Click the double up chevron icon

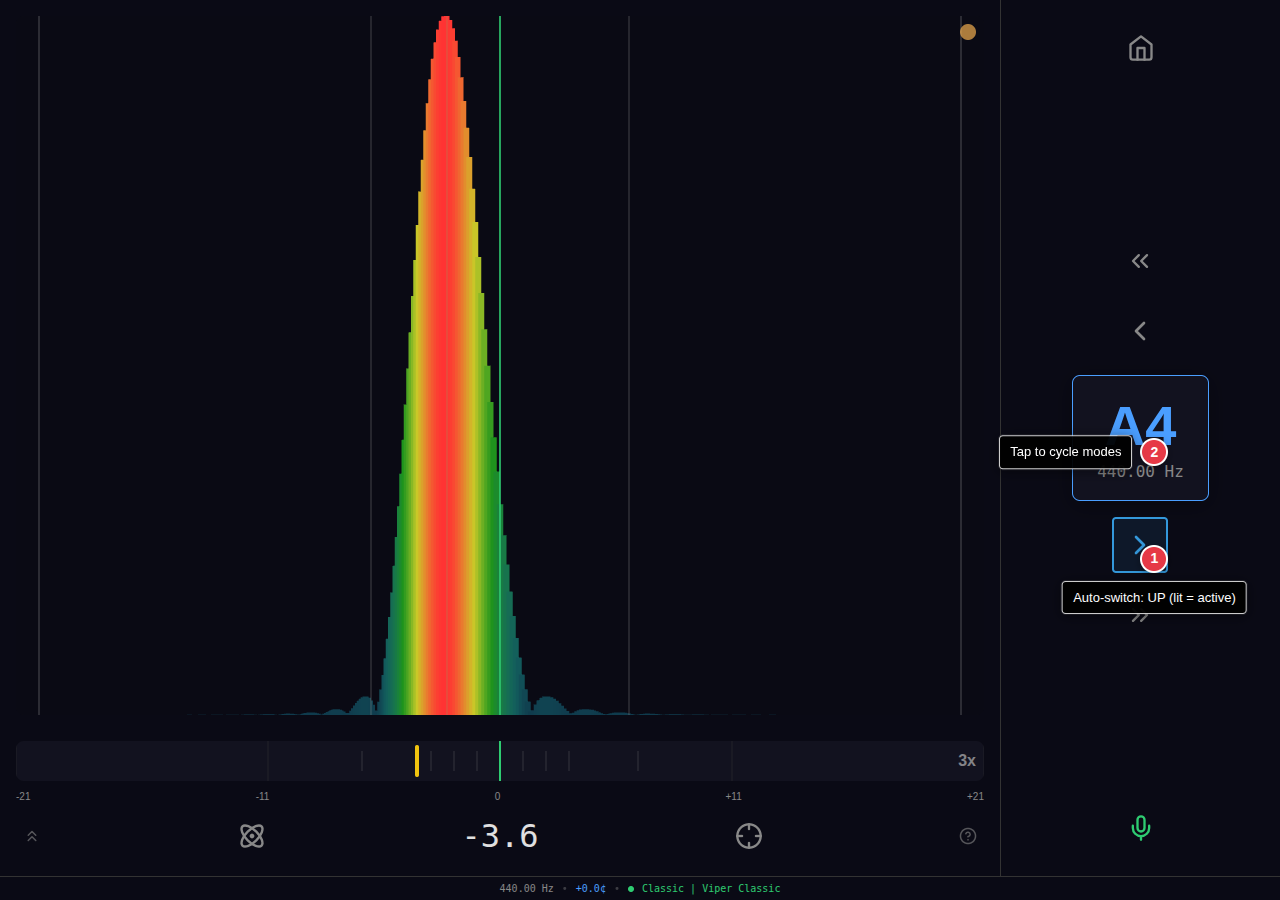(32, 836)
